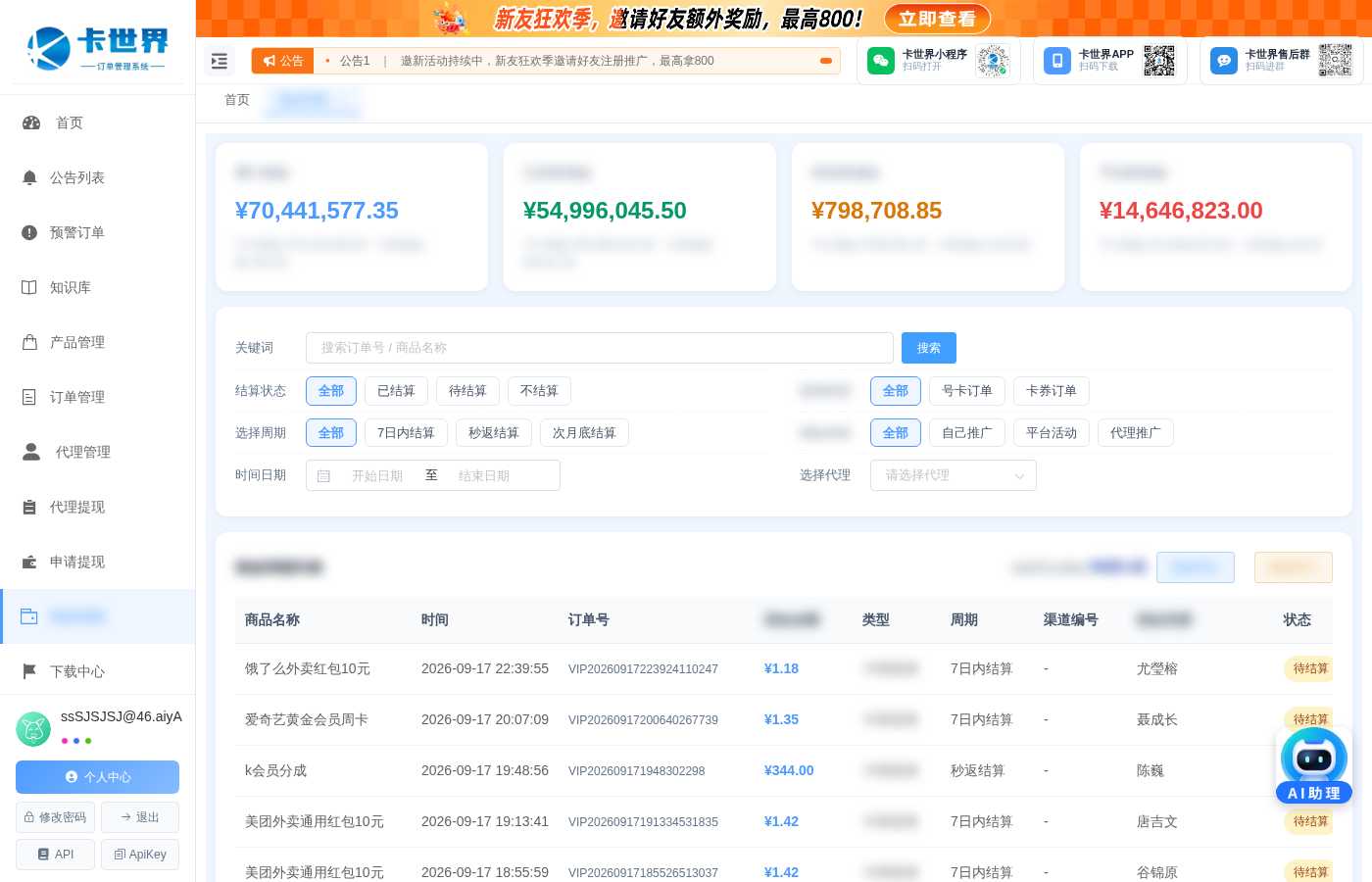Click the 卡世界 logo
Image resolution: width=1372 pixels, height=882 pixels.
(98, 47)
